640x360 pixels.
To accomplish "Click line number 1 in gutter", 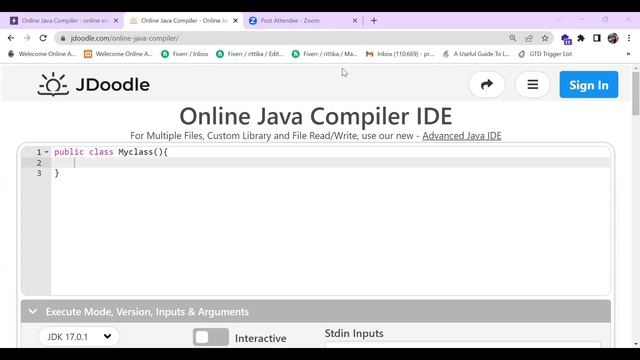I will [39, 152].
